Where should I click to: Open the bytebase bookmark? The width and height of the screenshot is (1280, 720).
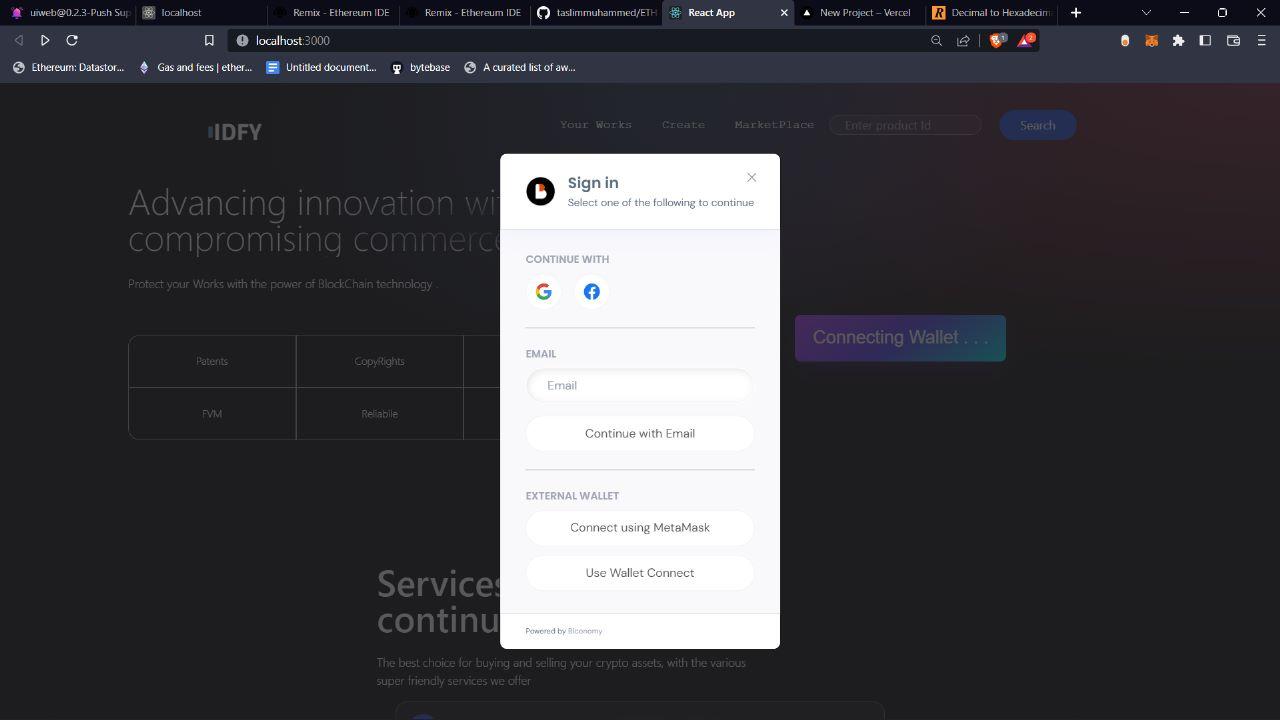(420, 67)
